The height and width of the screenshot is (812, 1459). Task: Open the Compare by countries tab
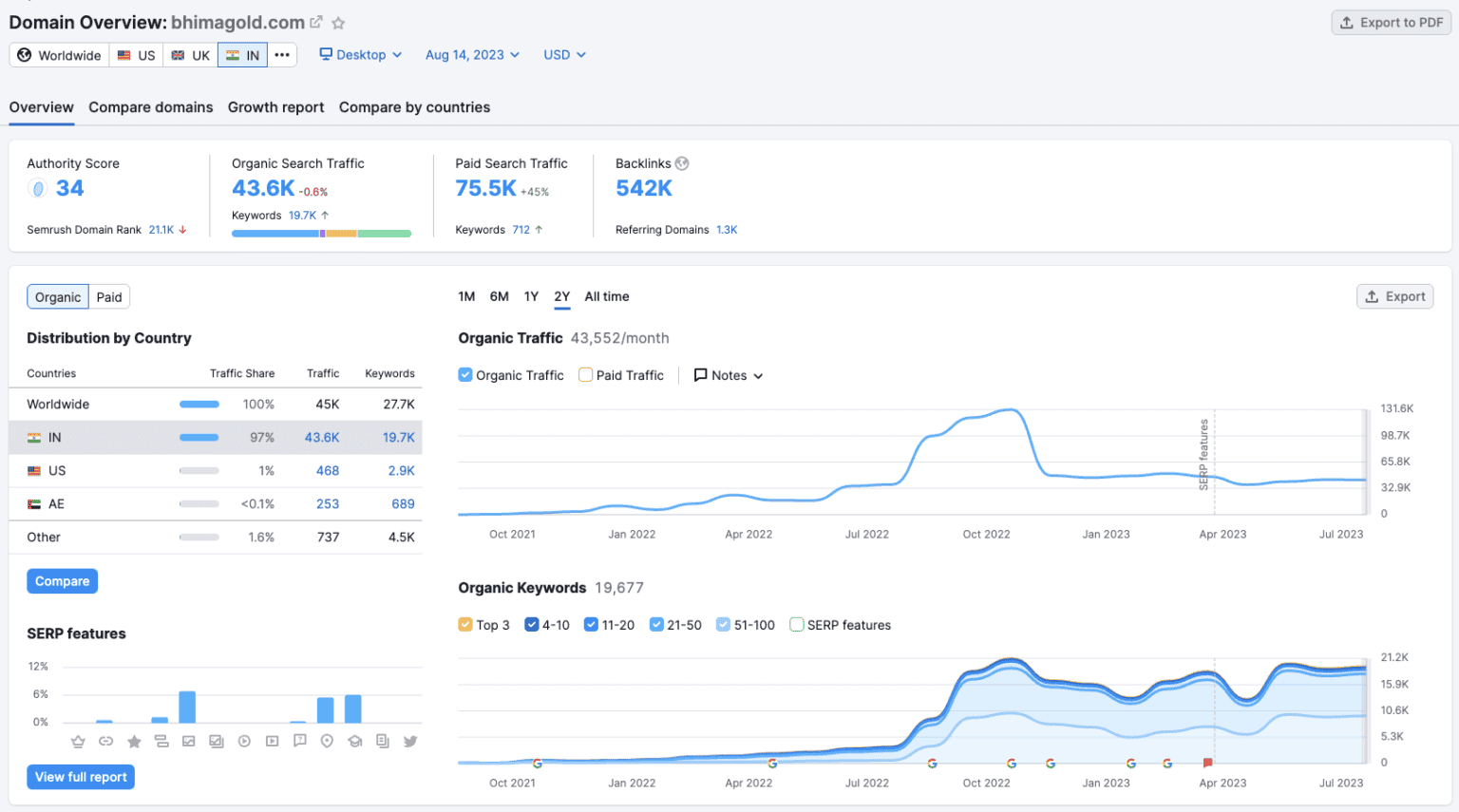(415, 107)
